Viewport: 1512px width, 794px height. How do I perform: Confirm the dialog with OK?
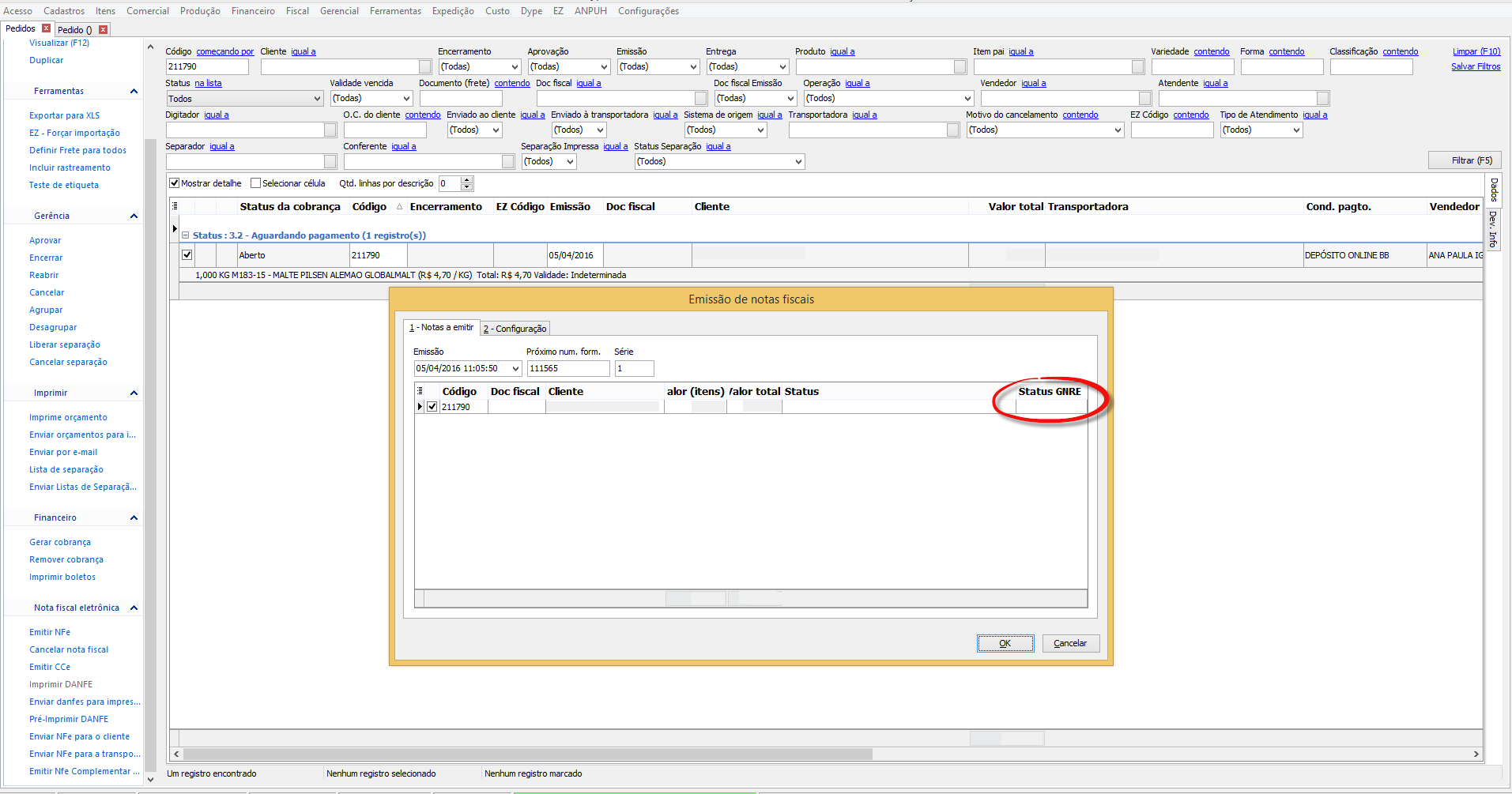coord(1005,643)
